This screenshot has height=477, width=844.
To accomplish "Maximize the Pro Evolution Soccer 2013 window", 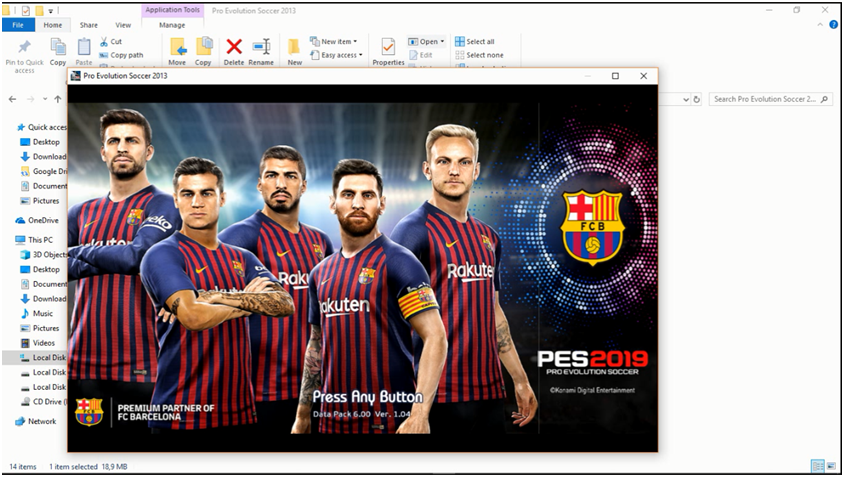I will tap(615, 76).
